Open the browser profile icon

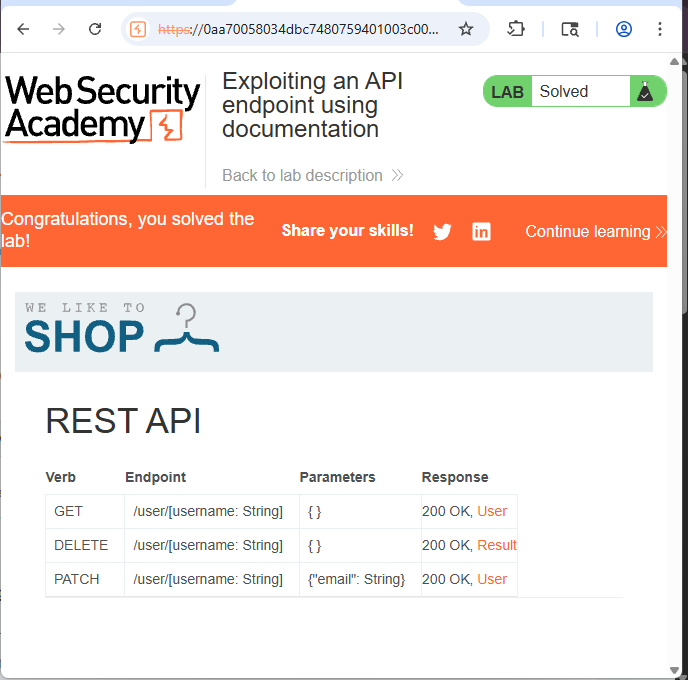point(624,29)
